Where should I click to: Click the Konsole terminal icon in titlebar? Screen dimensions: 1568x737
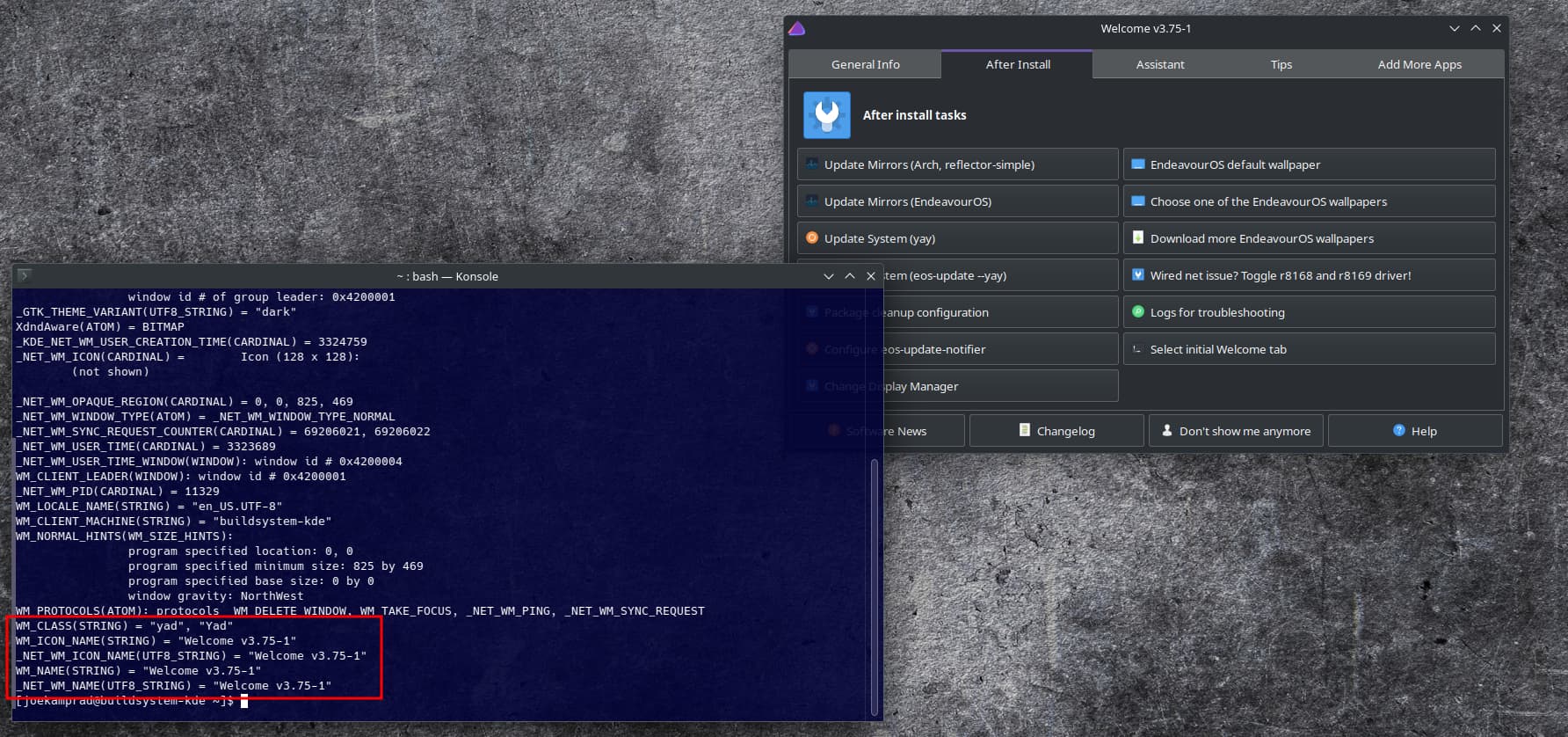pyautogui.click(x=24, y=275)
